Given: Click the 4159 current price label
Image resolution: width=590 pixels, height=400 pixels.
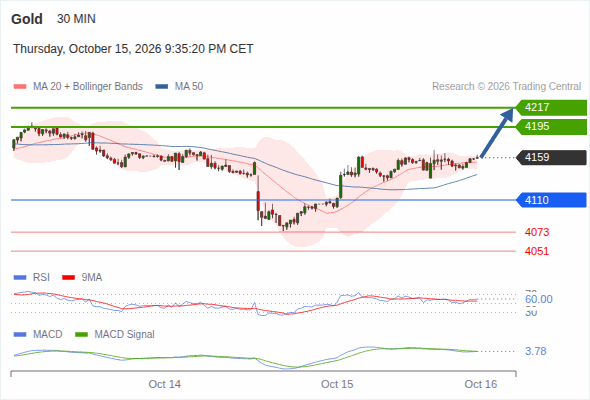Looking at the screenshot, I should pyautogui.click(x=551, y=157).
